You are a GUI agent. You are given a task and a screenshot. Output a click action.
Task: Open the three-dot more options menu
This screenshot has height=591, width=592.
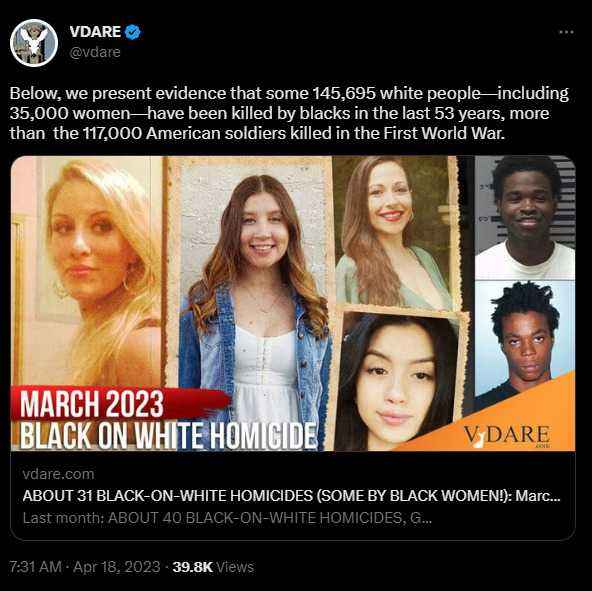point(566,32)
